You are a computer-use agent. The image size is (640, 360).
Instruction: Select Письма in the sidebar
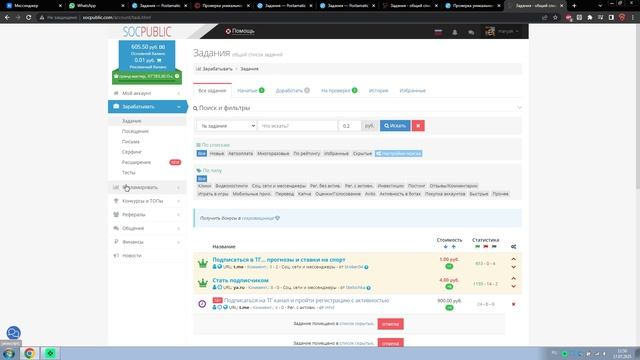(131, 142)
